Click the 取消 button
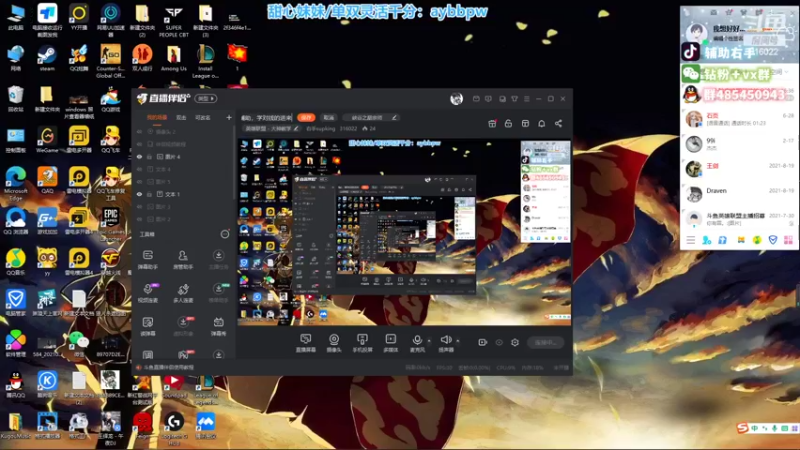Image resolution: width=800 pixels, height=450 pixels. 329,117
